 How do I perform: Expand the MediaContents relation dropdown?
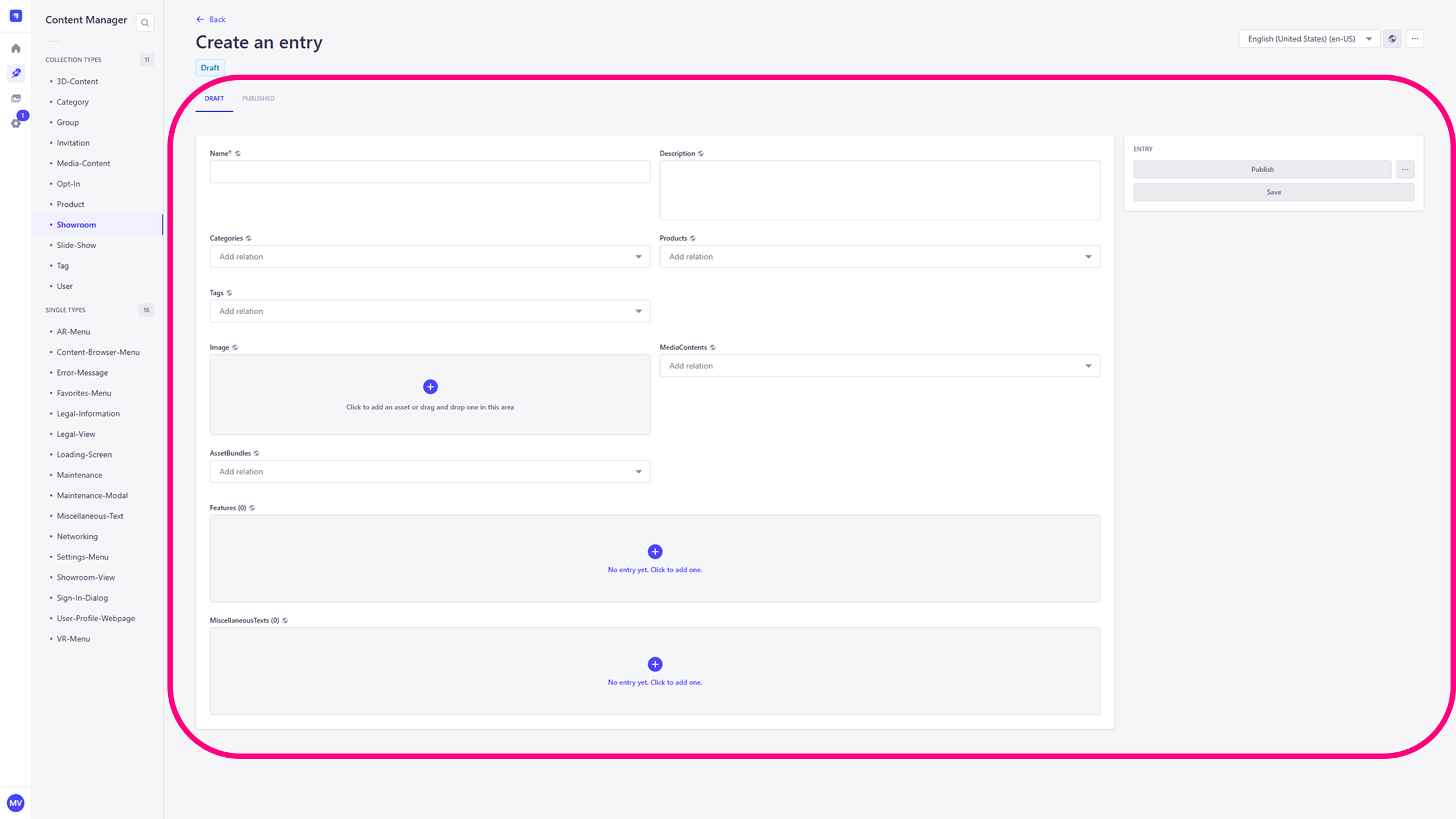click(880, 366)
